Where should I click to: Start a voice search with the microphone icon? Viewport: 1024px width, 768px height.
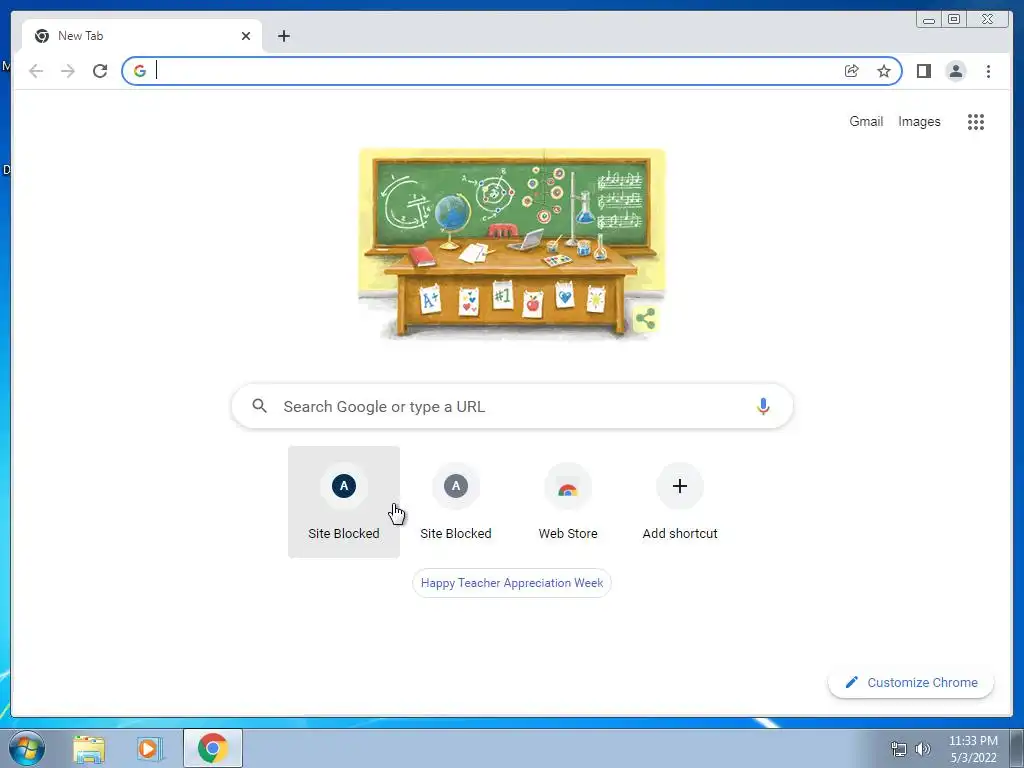tap(763, 406)
